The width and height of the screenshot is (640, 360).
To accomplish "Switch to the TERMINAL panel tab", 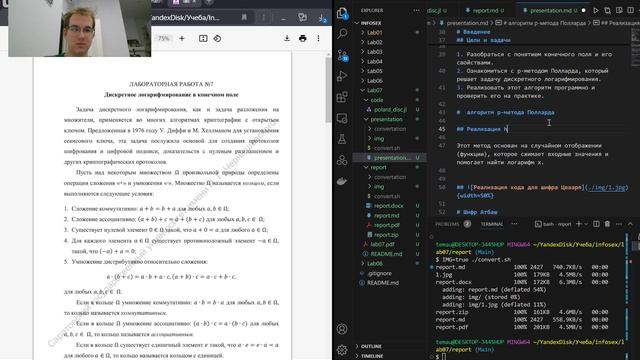I will tap(492, 224).
